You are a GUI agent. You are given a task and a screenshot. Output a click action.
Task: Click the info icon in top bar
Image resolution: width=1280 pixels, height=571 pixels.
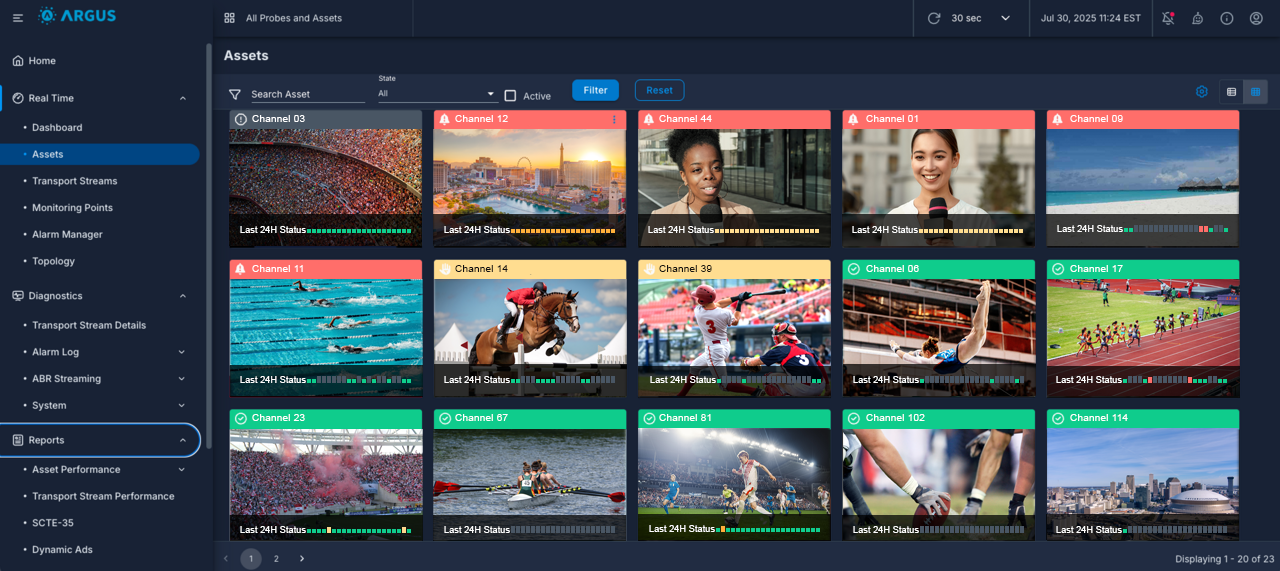tap(1227, 18)
